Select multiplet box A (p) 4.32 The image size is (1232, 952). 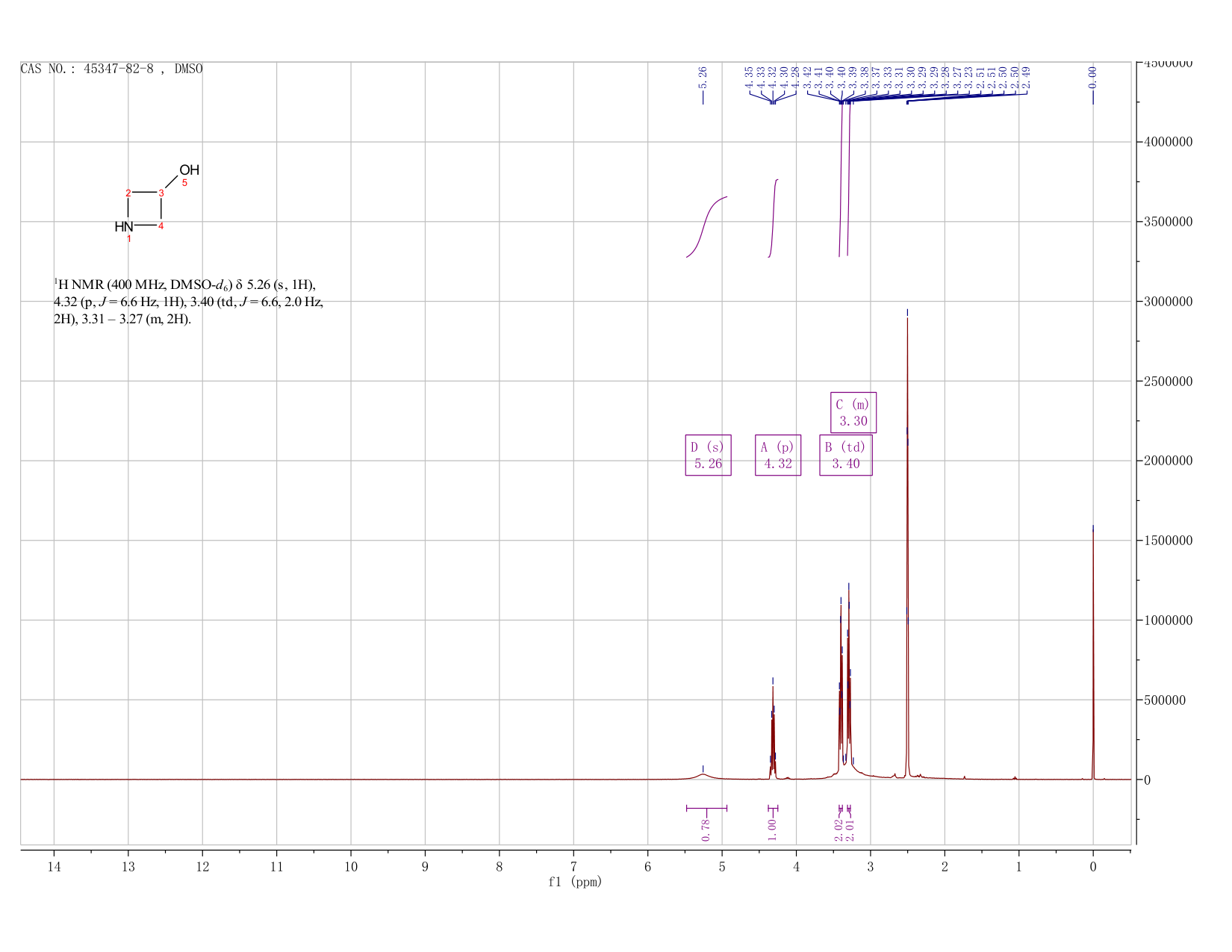pos(778,455)
